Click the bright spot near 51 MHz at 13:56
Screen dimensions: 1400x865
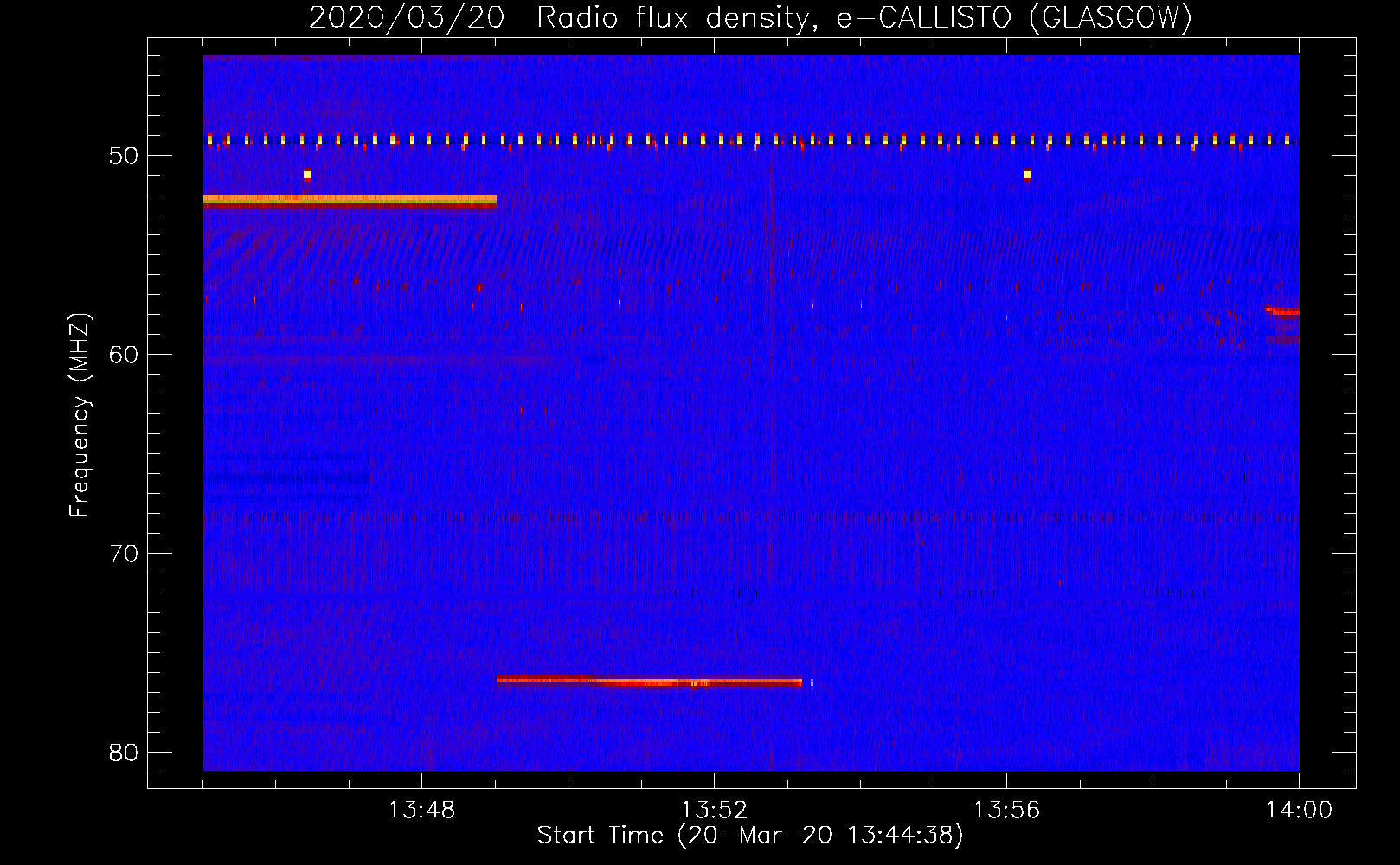point(1027,175)
